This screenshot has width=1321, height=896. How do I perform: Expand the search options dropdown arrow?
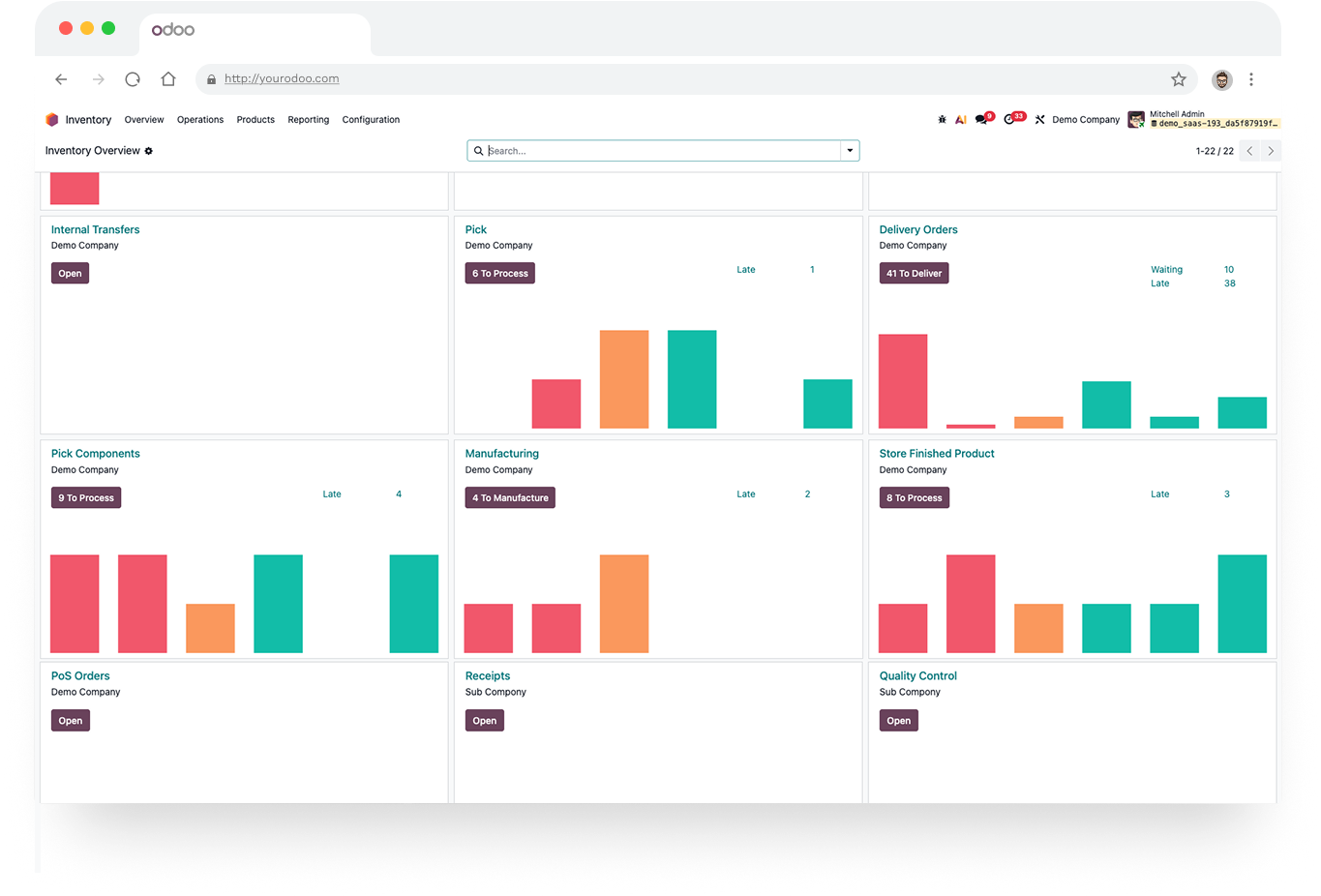(850, 151)
